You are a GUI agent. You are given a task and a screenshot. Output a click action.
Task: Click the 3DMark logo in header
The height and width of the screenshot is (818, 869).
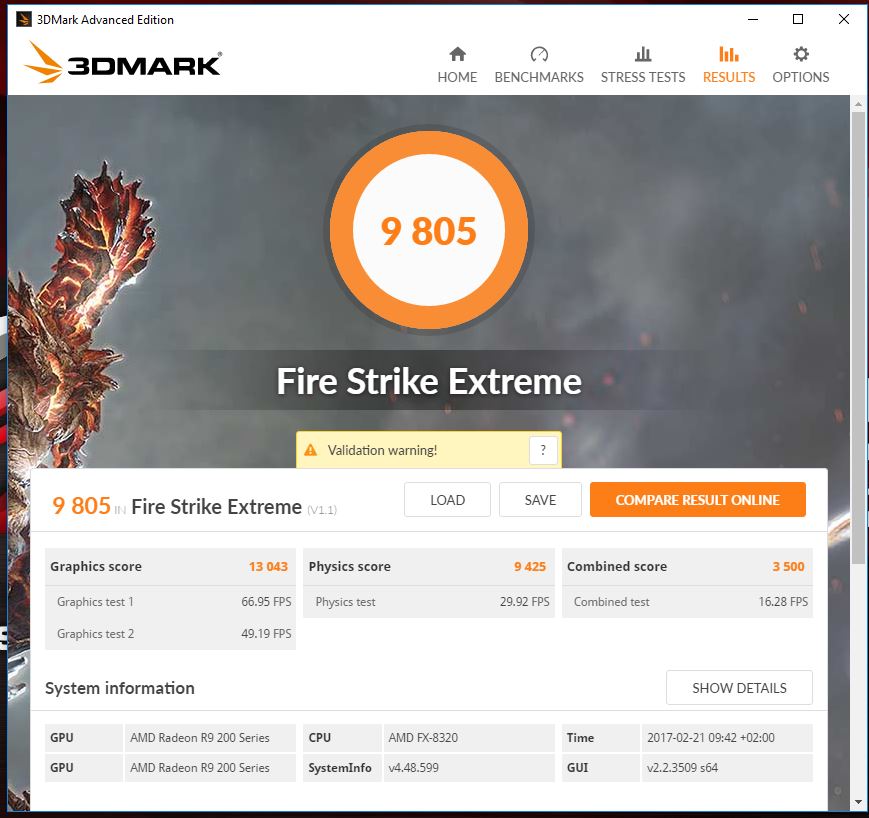pos(123,63)
